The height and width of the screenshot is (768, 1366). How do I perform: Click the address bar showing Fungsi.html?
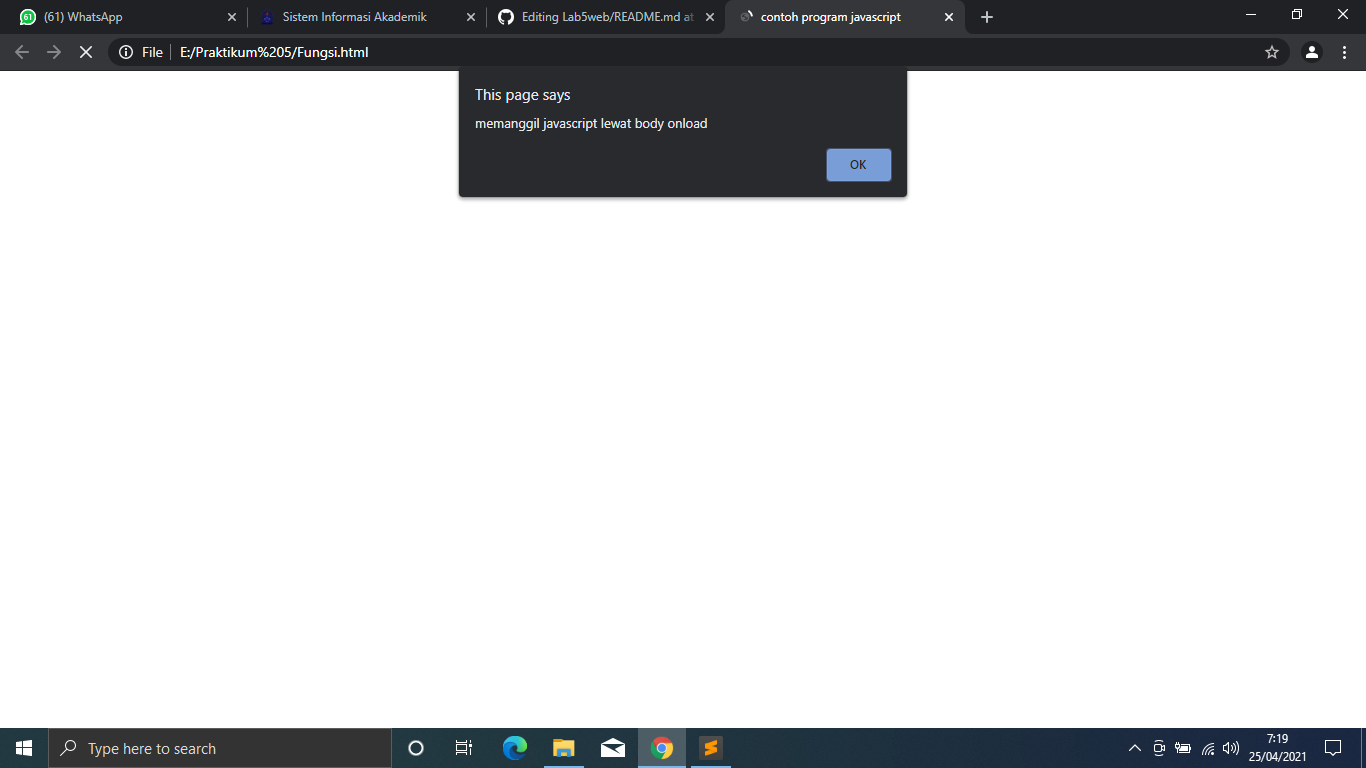point(300,51)
